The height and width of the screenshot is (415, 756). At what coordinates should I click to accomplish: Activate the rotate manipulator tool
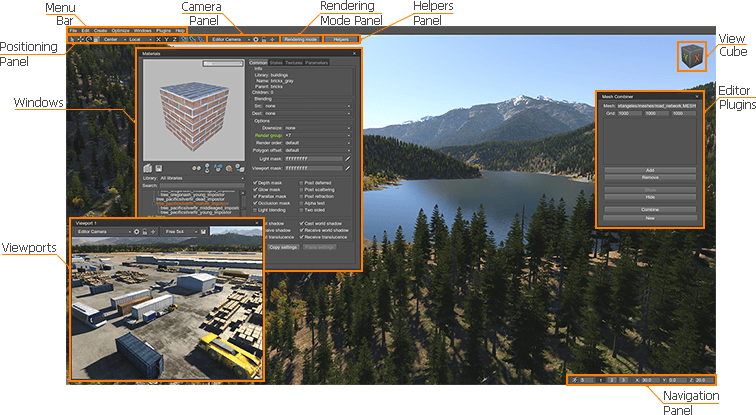(x=85, y=39)
